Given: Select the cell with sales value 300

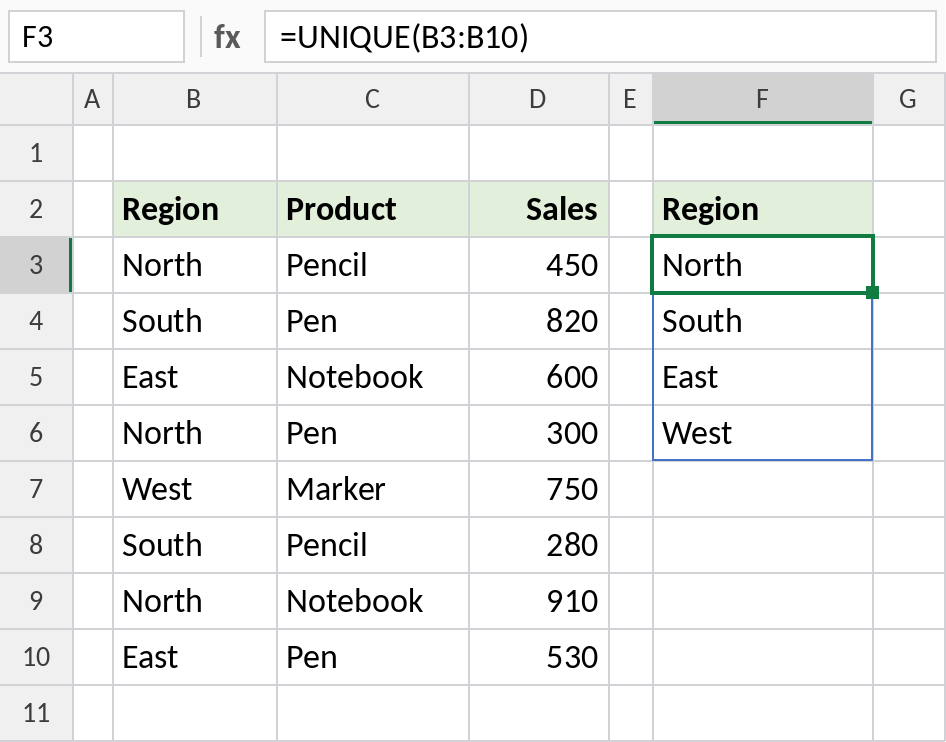Looking at the screenshot, I should click(539, 433).
